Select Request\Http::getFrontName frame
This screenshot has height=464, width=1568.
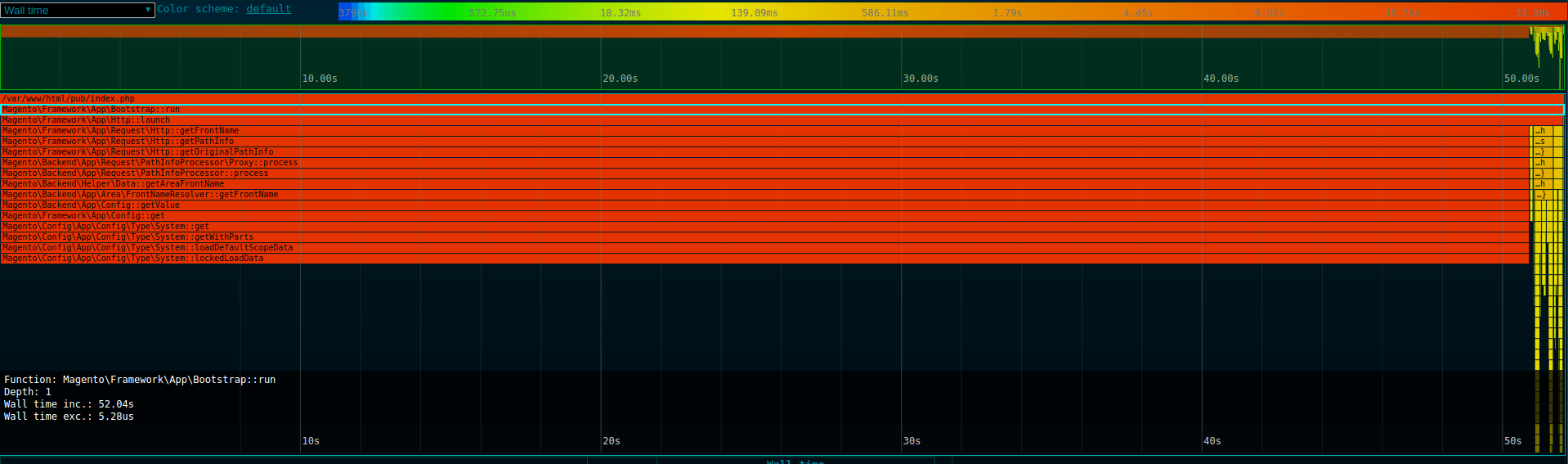point(764,131)
